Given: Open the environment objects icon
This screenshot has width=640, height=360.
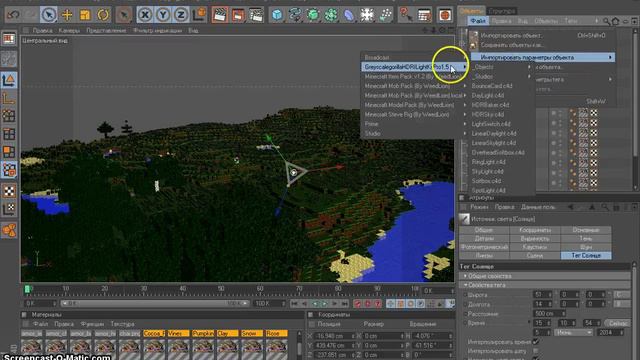Looking at the screenshot, I should click(367, 15).
